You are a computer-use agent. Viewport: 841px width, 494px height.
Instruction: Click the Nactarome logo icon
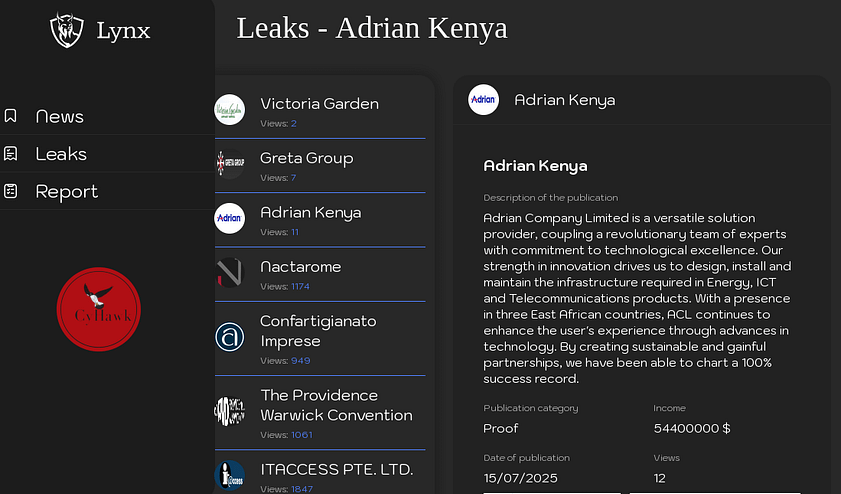(230, 272)
